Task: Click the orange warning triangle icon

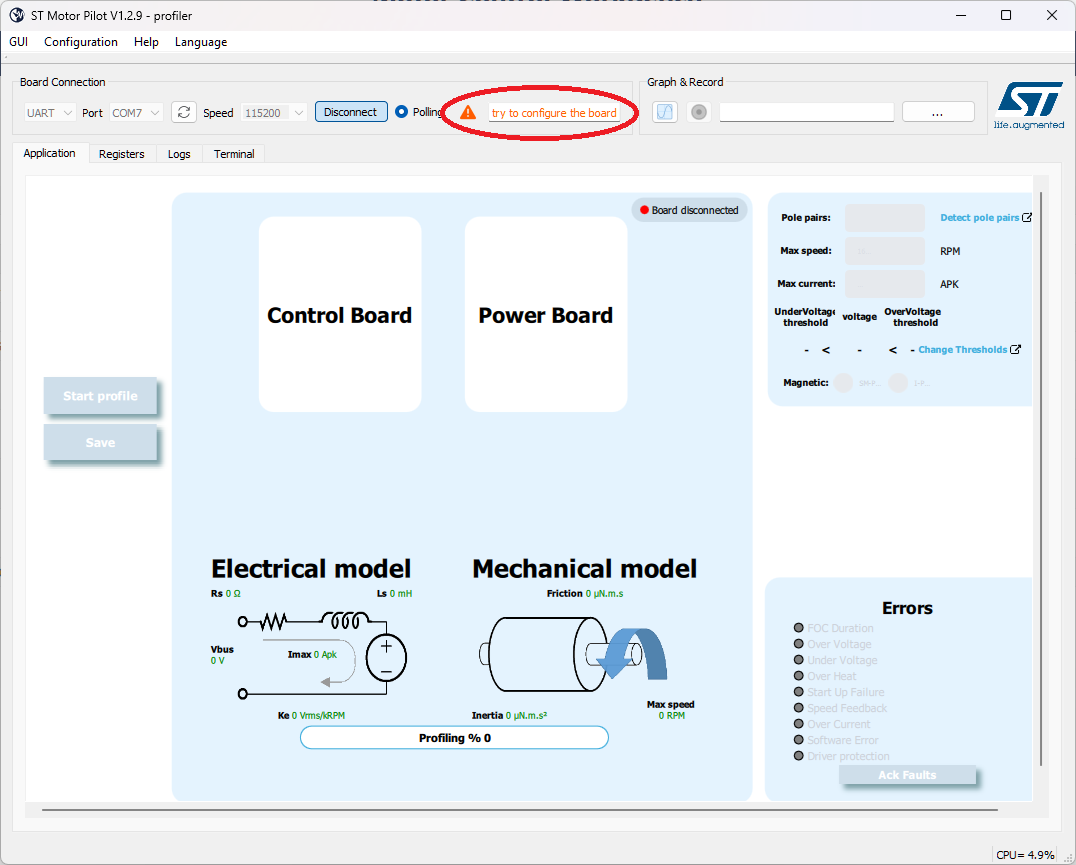Action: click(467, 112)
